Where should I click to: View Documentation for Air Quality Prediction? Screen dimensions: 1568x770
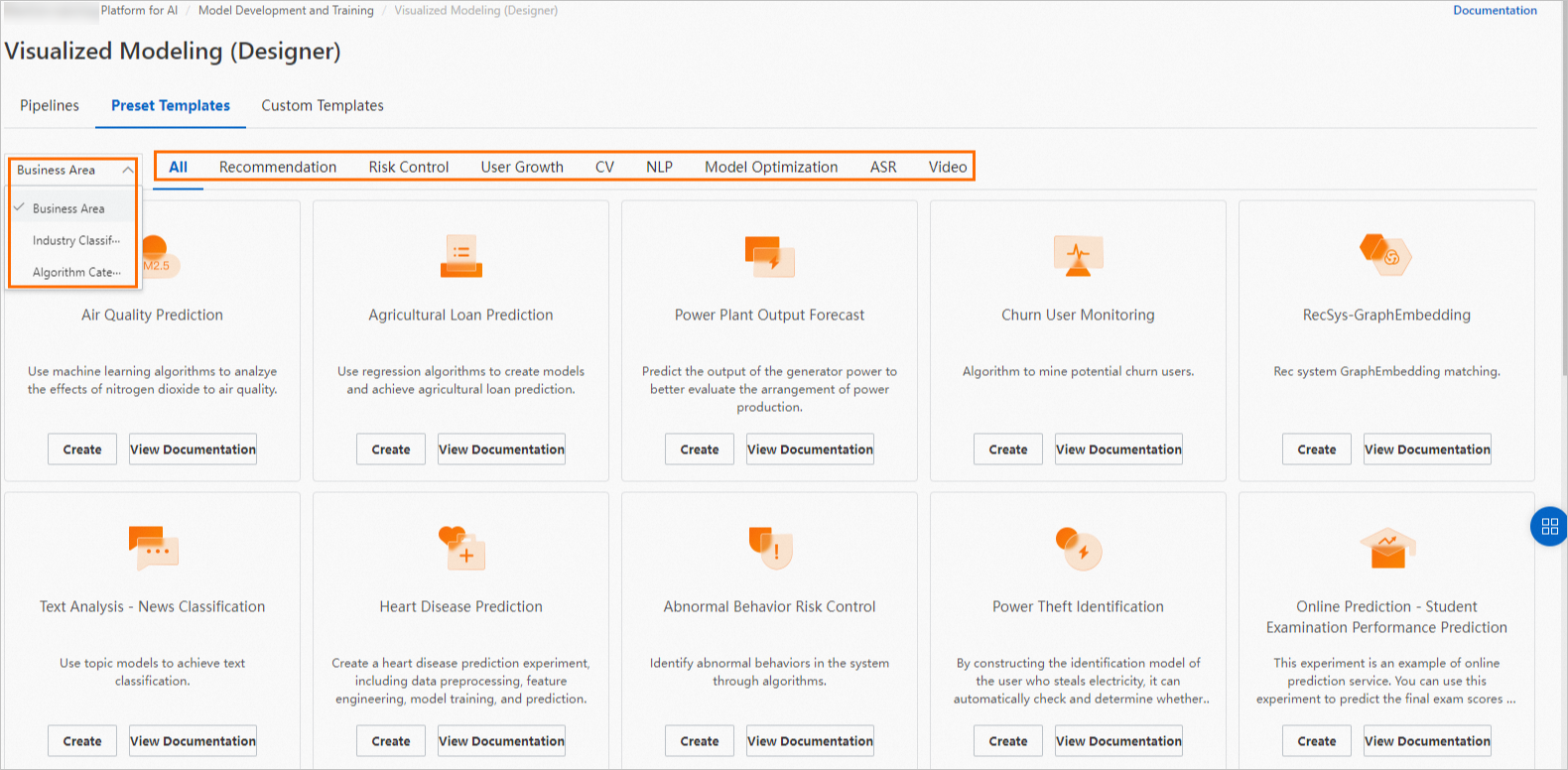[x=193, y=449]
